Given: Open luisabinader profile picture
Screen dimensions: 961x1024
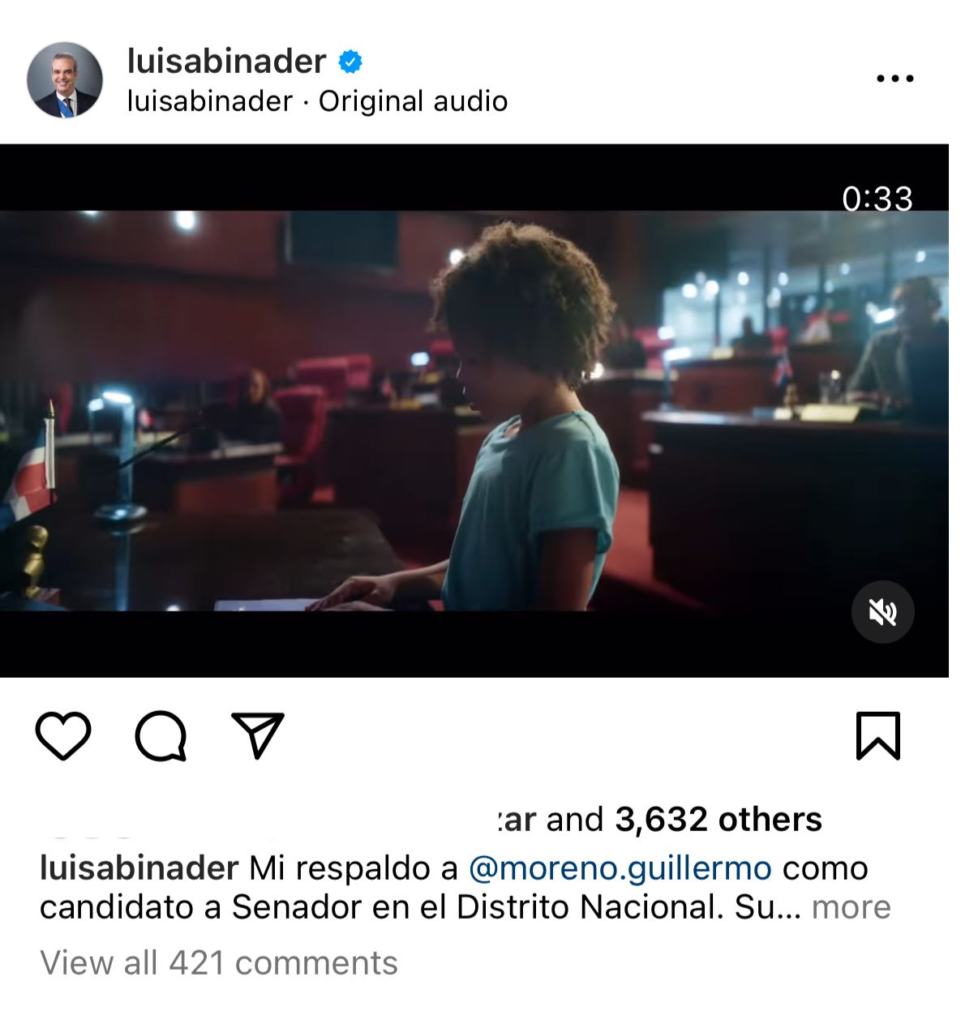Looking at the screenshot, I should coord(65,80).
